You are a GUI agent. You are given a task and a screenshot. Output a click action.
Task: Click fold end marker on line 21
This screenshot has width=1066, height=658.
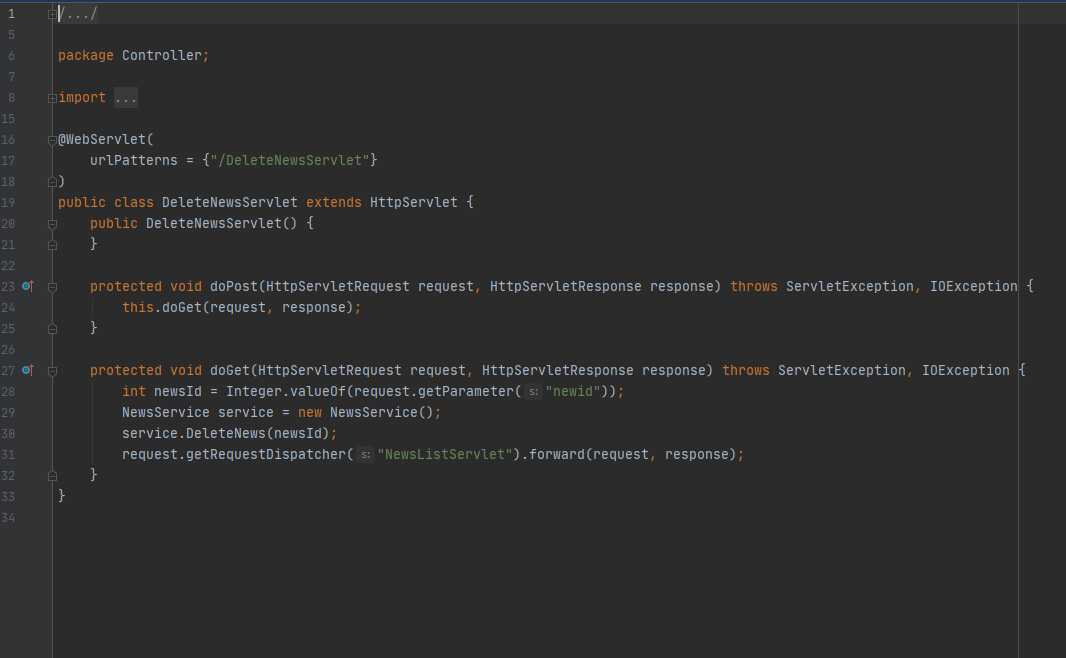point(52,245)
